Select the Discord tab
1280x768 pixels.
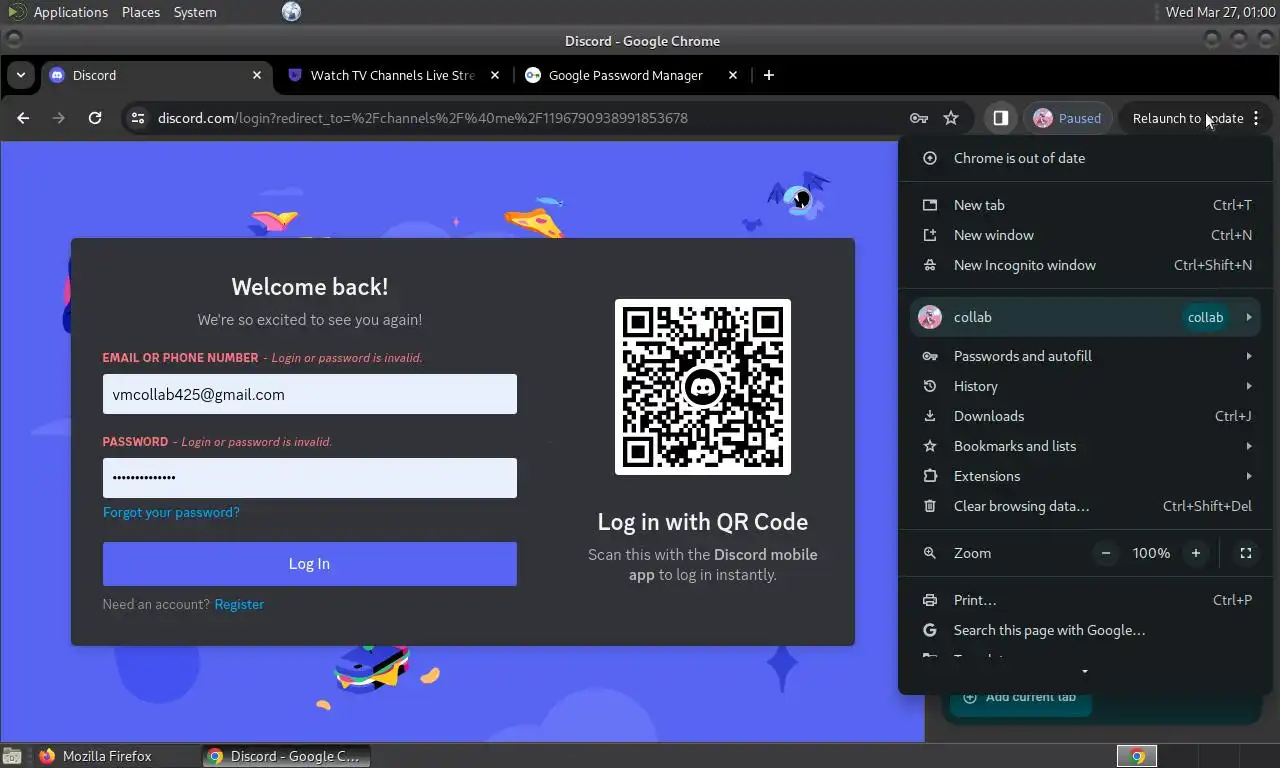155,75
